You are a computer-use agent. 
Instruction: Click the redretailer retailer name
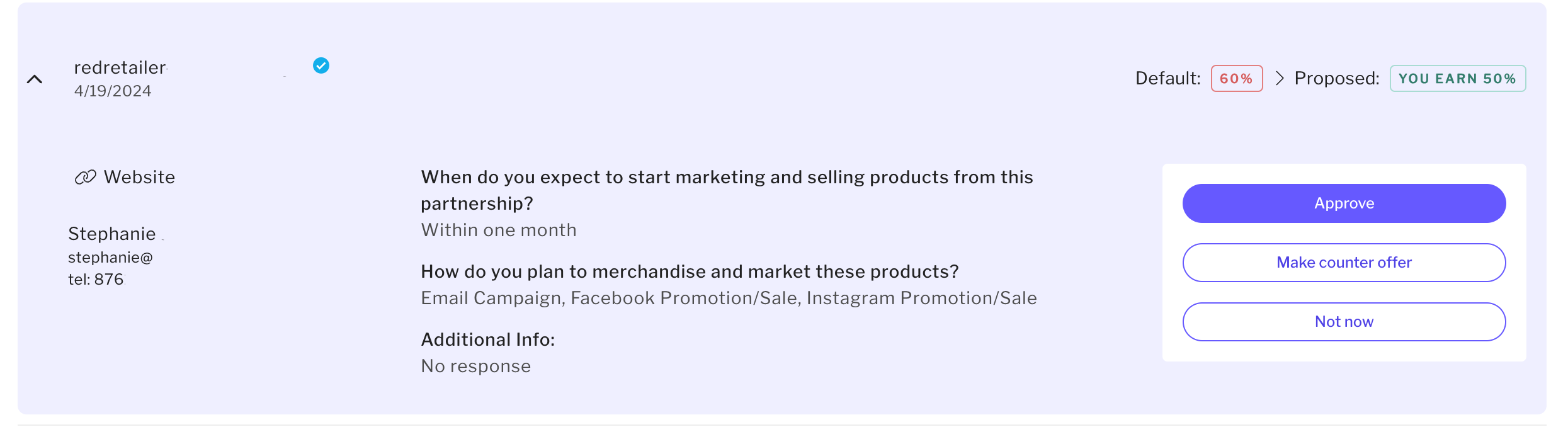tap(120, 67)
